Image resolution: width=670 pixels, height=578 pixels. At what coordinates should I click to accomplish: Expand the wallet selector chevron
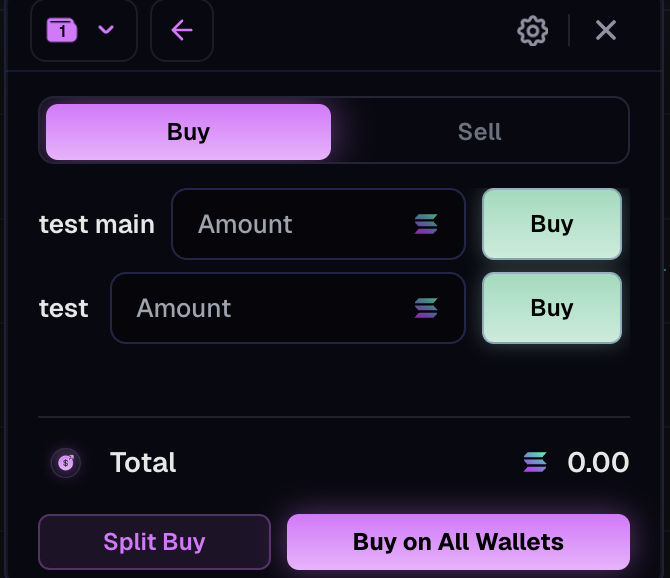tap(106, 30)
